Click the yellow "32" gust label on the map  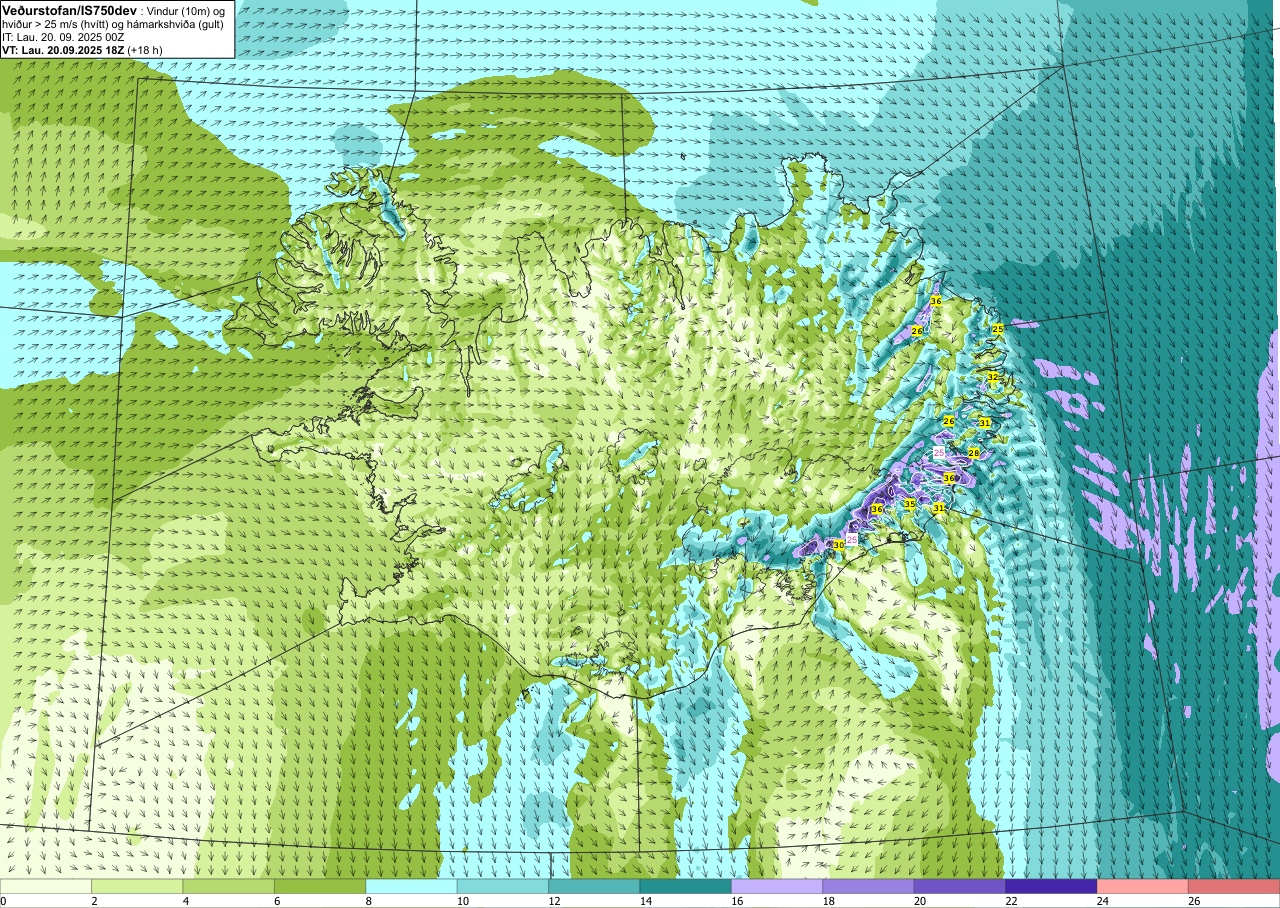point(992,378)
